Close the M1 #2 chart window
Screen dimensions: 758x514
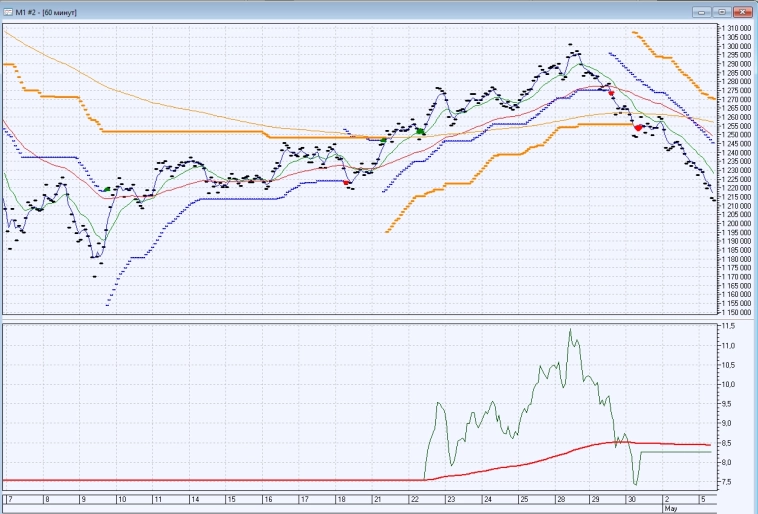click(744, 10)
